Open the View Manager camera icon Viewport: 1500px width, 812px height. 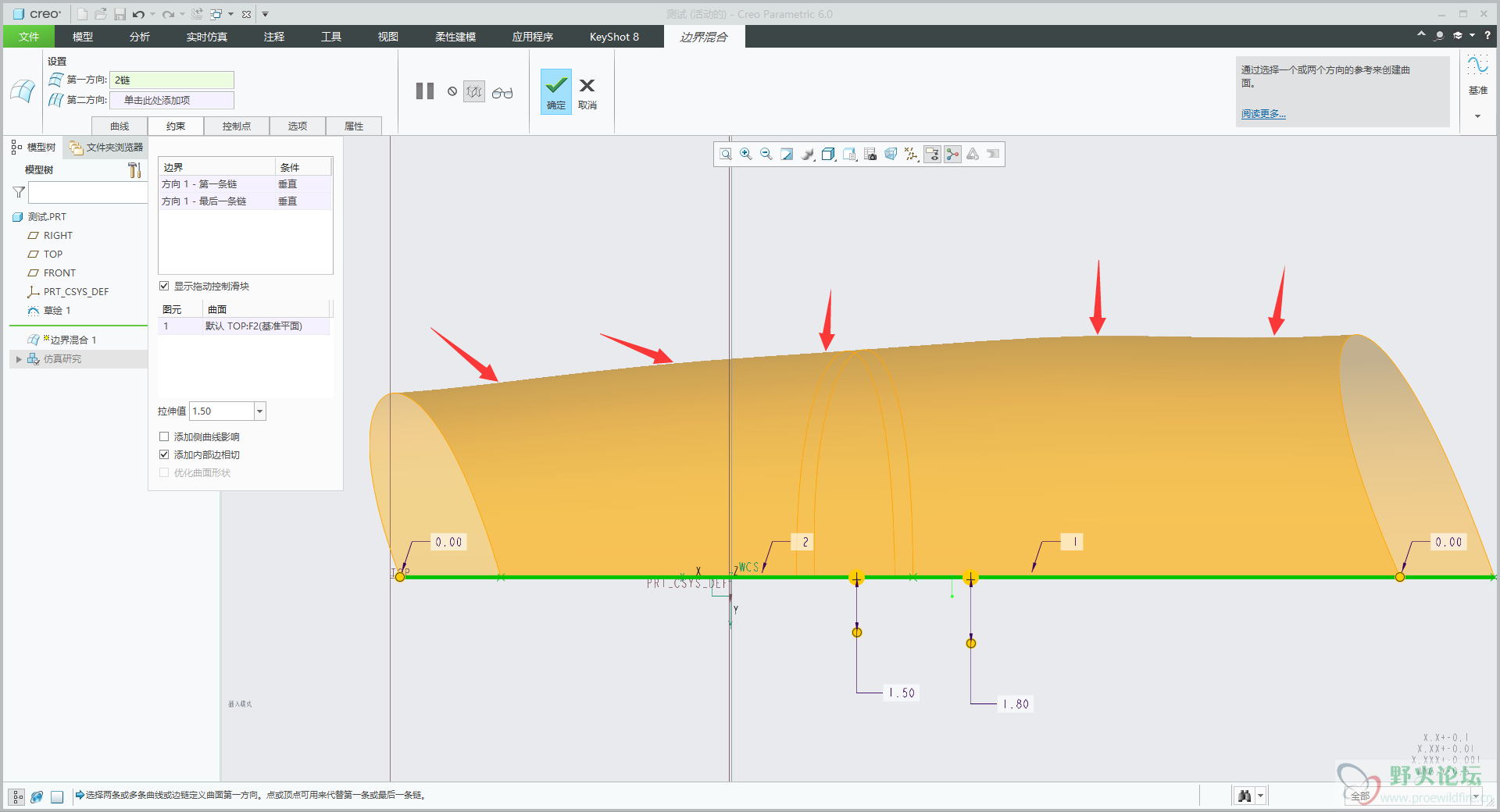click(870, 155)
